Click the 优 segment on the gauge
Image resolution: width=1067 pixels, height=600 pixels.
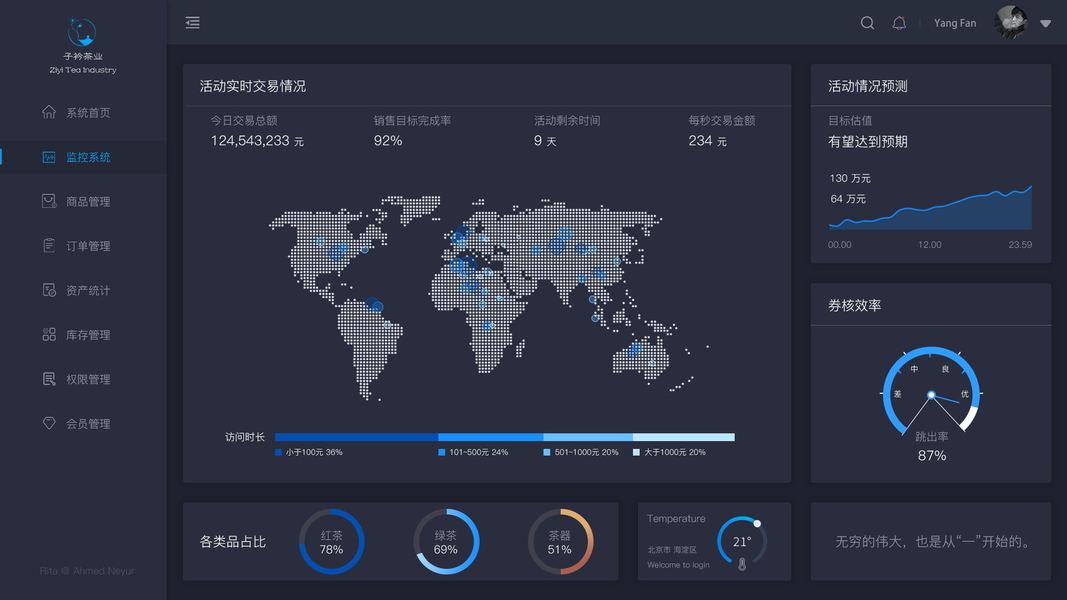click(964, 394)
